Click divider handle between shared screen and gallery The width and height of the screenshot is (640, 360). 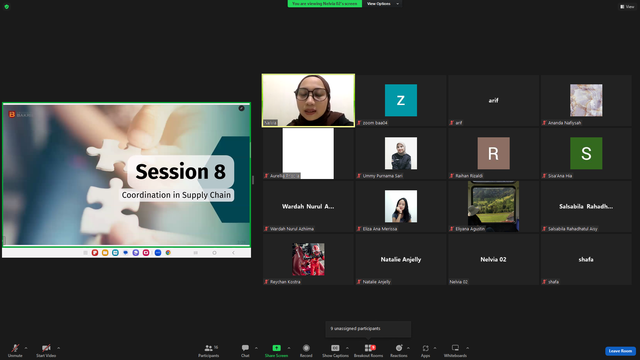coord(253,180)
